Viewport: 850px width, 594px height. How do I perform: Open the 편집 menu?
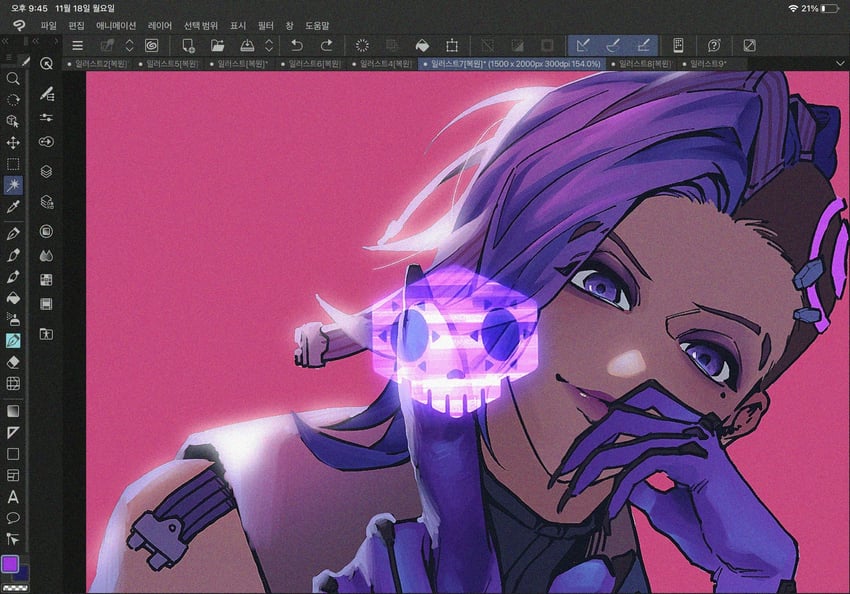tap(76, 25)
